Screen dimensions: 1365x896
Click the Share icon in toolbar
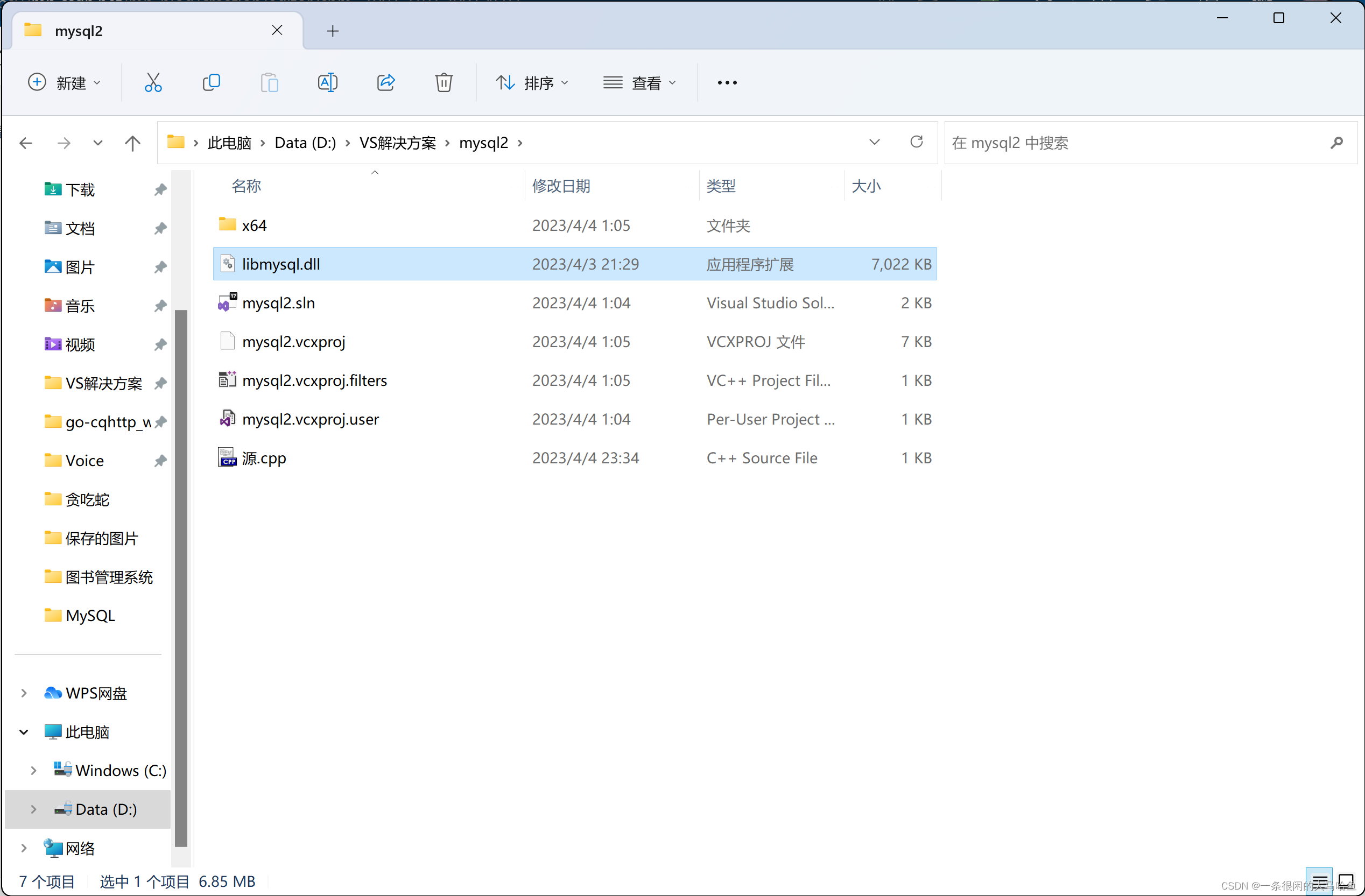click(386, 82)
